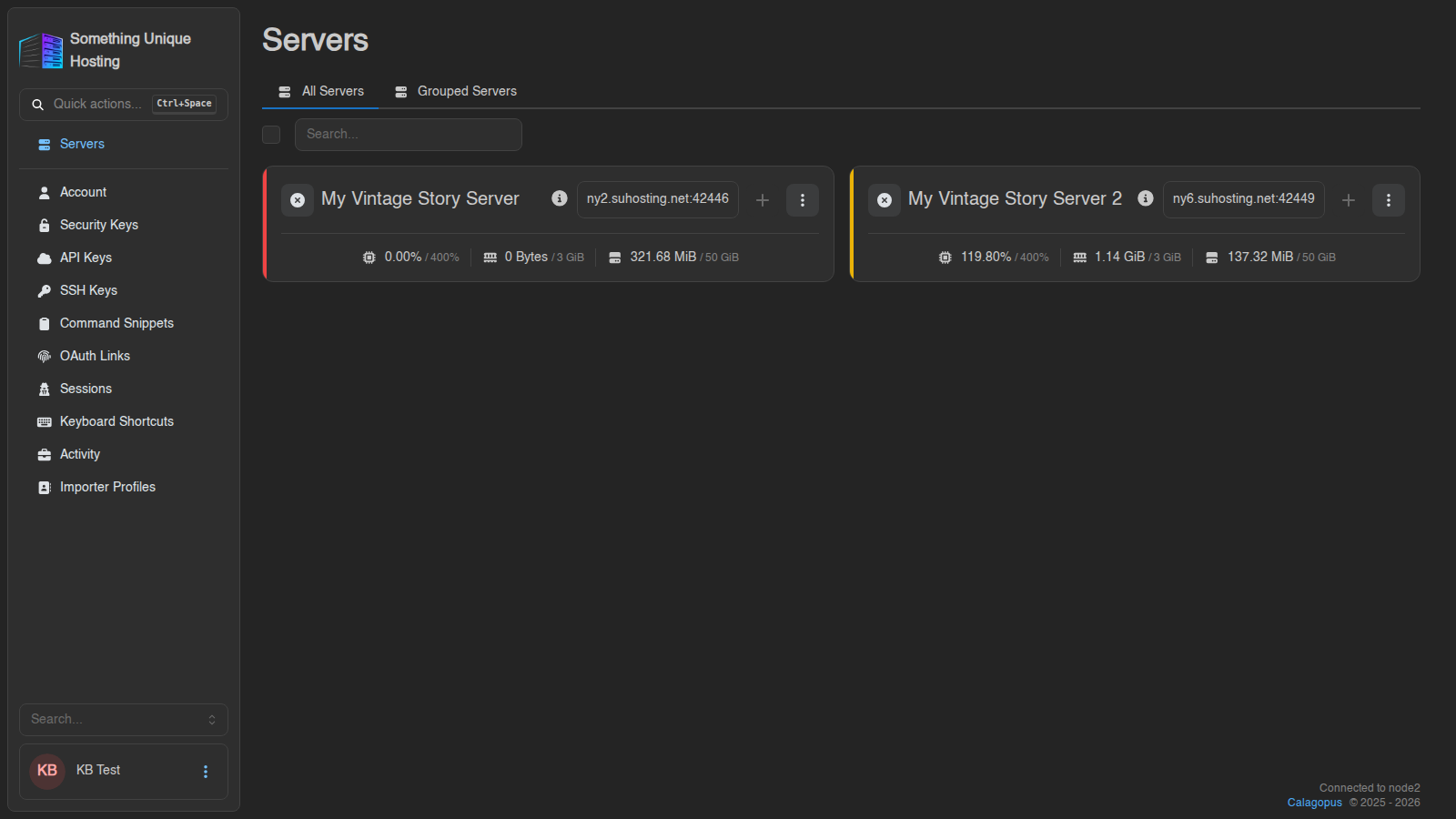Click the 137.32 MiB disk value
Image resolution: width=1456 pixels, height=819 pixels.
(1260, 257)
